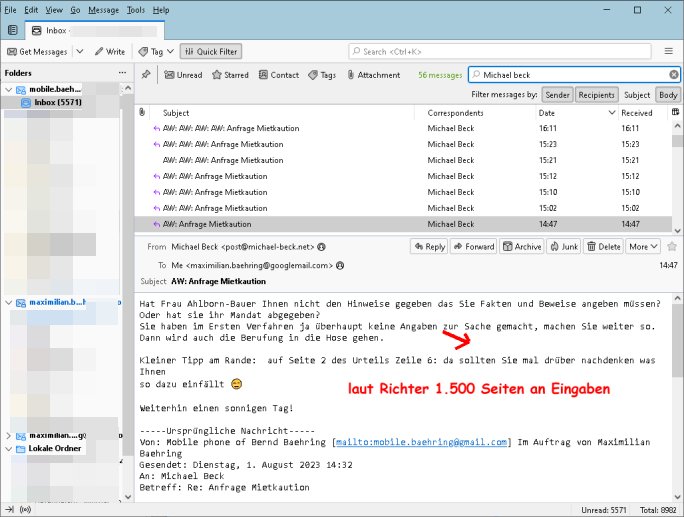The height and width of the screenshot is (517, 684).
Task: Sort message list by Date column
Action: 547,113
